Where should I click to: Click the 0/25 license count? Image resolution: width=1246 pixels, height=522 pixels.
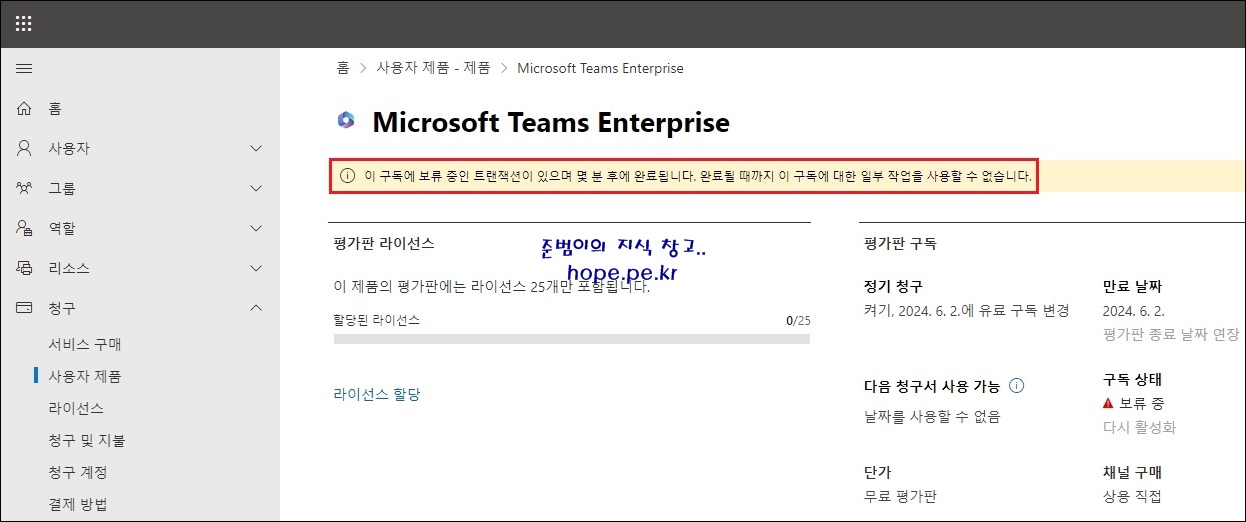(798, 320)
